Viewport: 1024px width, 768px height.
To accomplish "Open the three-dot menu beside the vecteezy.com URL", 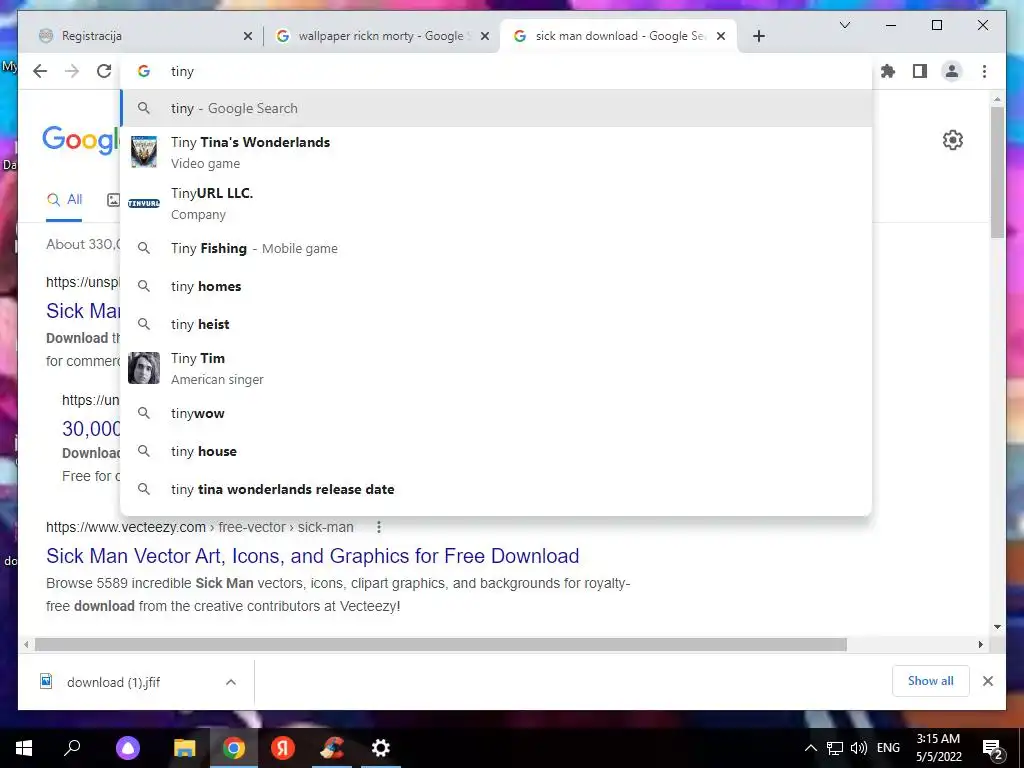I will [x=379, y=527].
